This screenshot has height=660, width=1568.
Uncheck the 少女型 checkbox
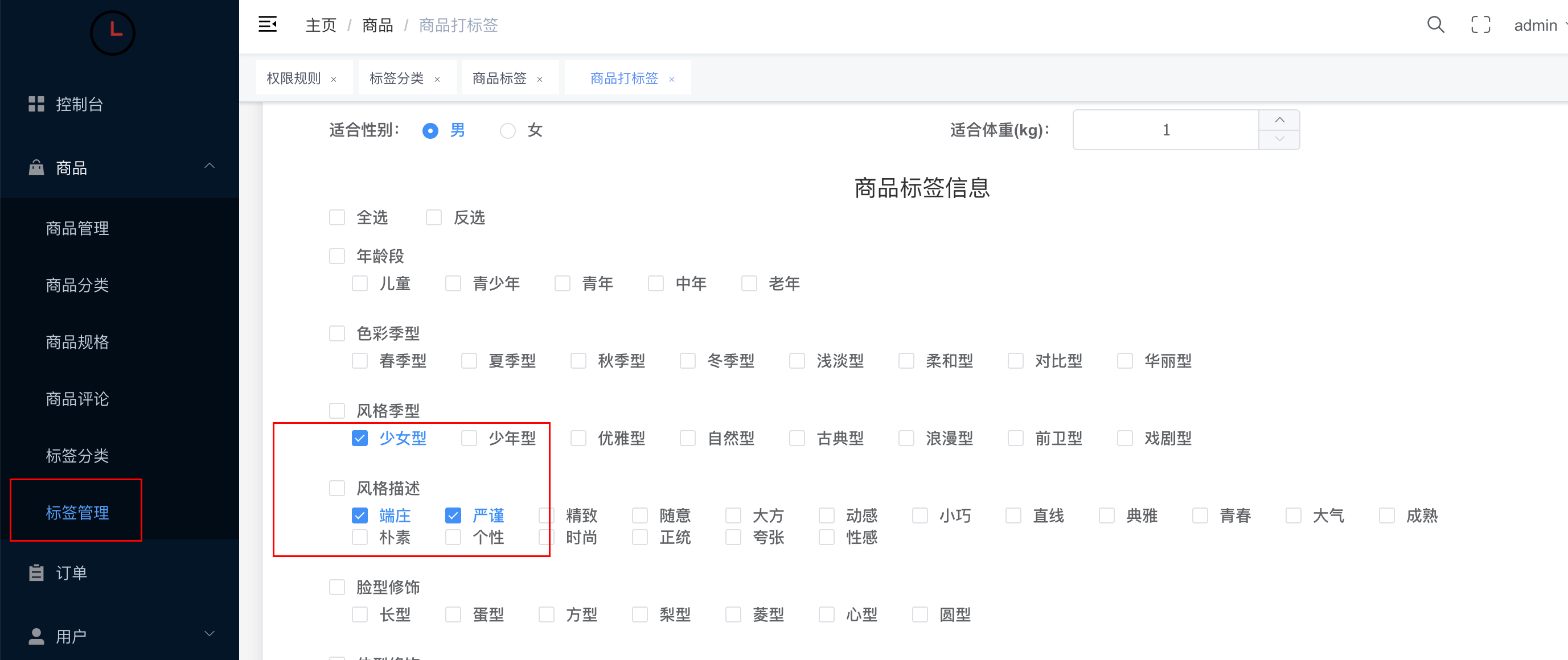(360, 438)
